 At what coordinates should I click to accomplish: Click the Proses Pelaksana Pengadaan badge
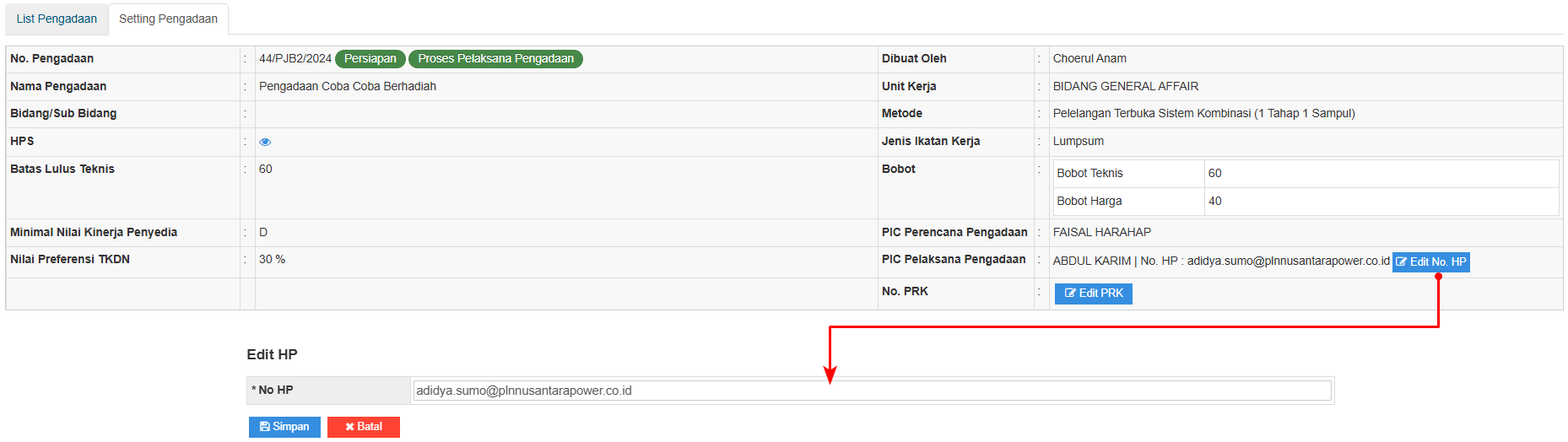tap(495, 59)
